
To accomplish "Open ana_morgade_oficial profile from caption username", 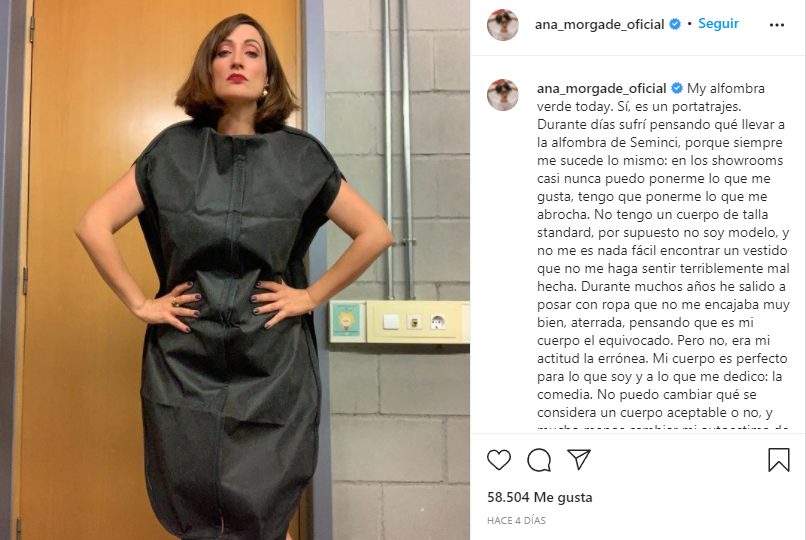I will 601,89.
